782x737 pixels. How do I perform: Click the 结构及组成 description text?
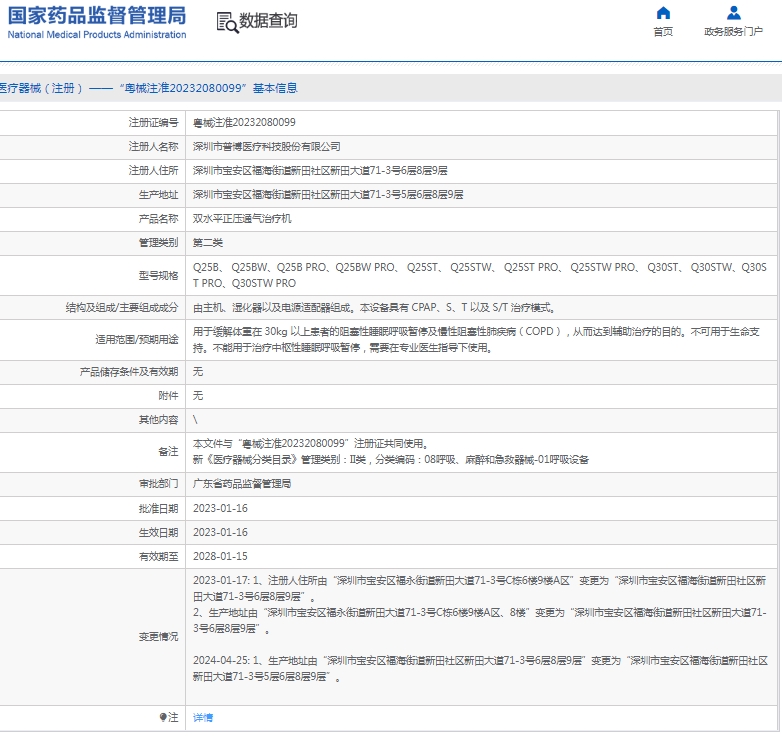[x=375, y=308]
